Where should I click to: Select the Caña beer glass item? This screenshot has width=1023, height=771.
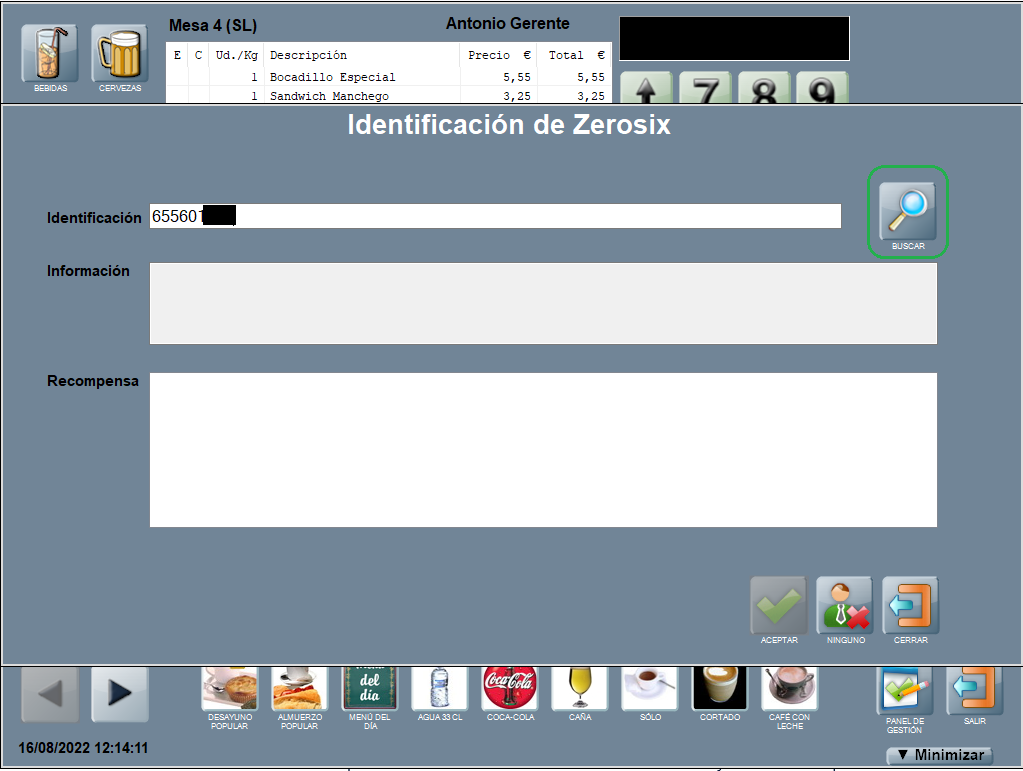coord(579,688)
